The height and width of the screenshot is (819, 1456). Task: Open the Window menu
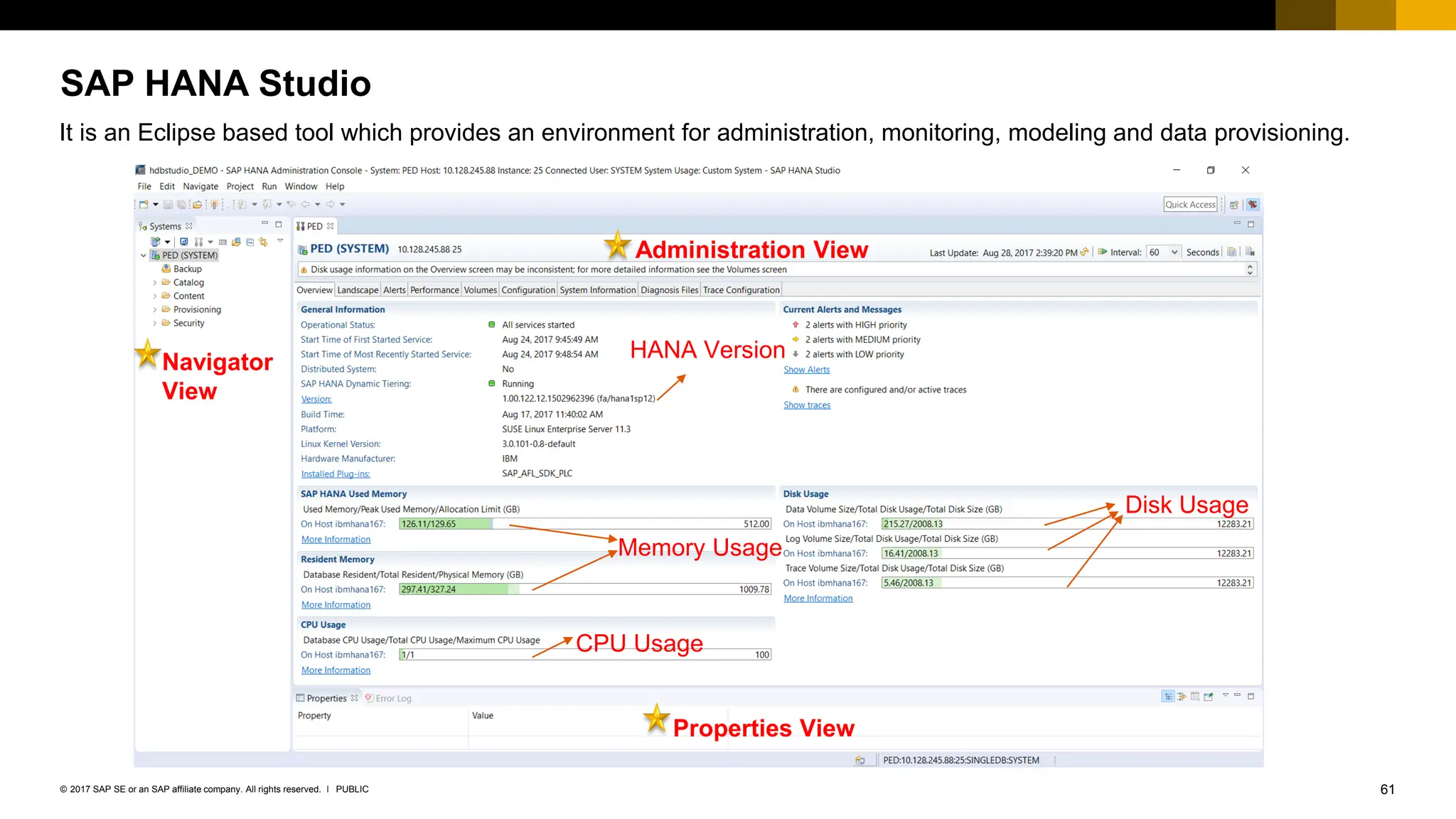[x=301, y=186]
